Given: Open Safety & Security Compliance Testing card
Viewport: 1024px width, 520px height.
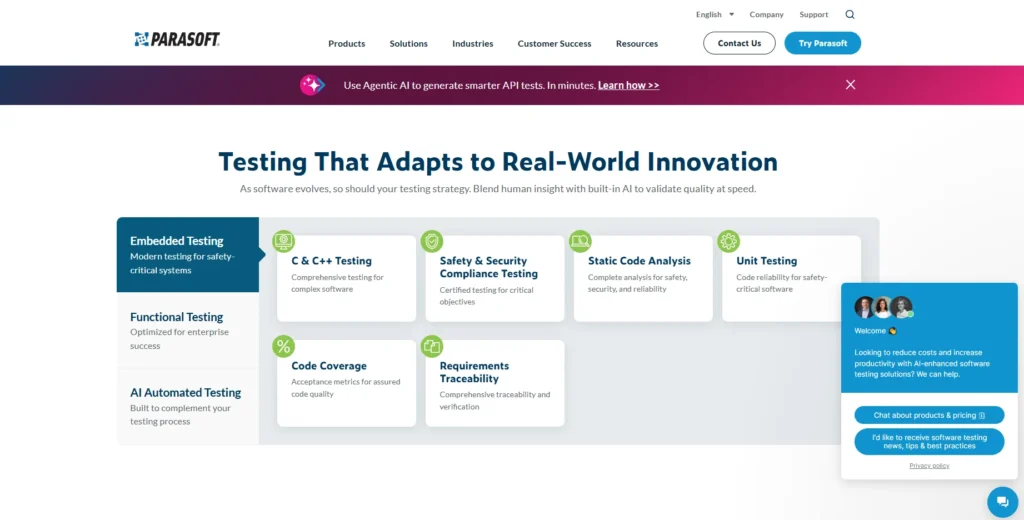Looking at the screenshot, I should 495,278.
